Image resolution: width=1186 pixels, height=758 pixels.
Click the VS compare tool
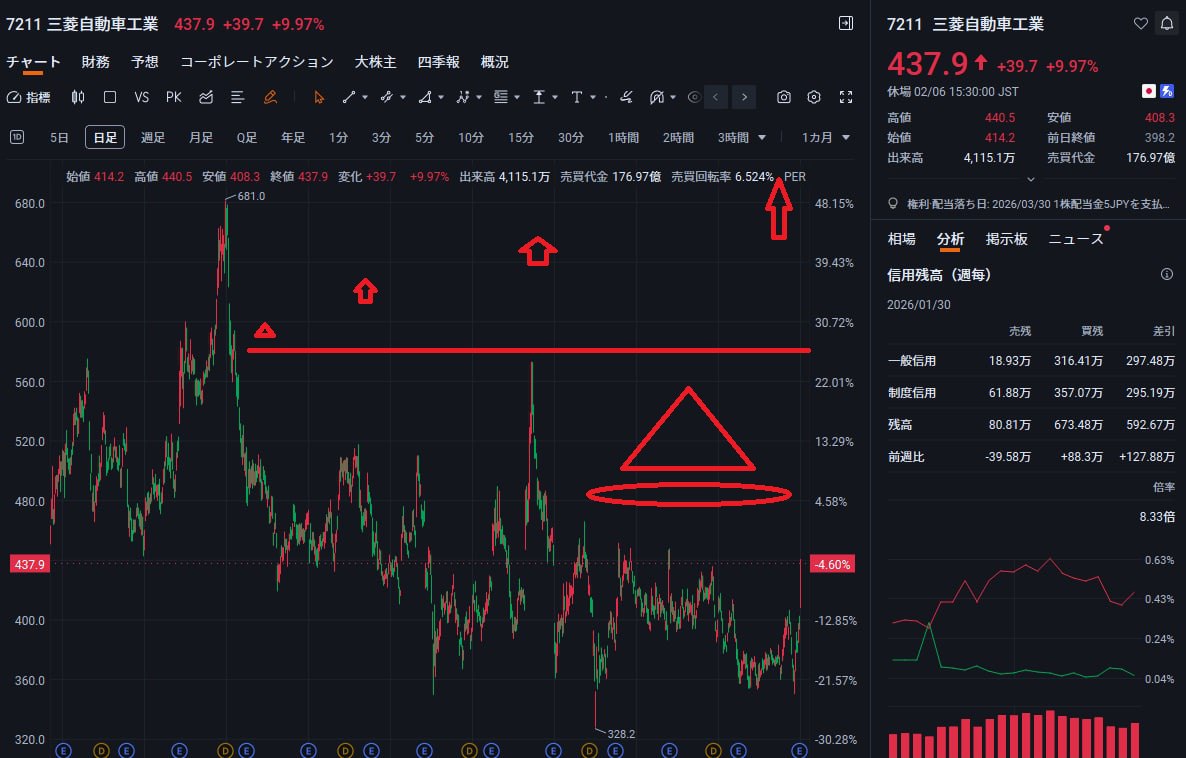click(x=141, y=98)
